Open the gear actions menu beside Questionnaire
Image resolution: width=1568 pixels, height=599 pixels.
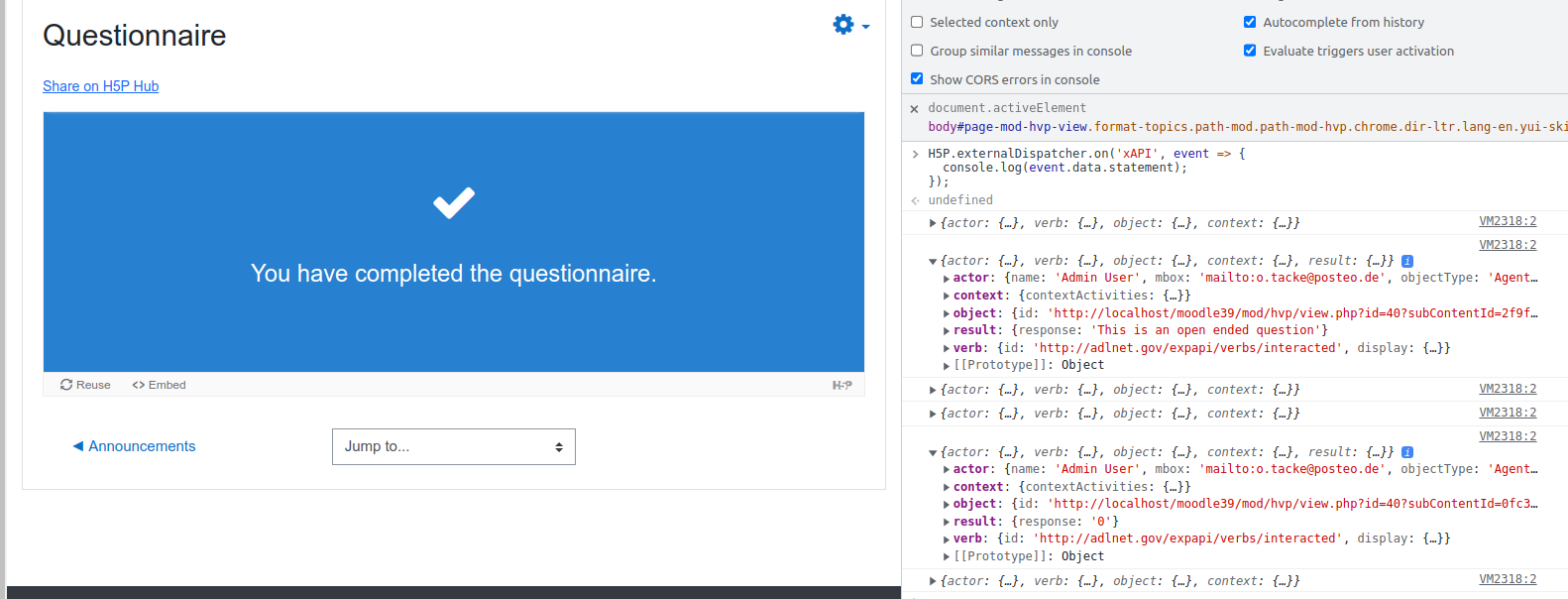850,25
